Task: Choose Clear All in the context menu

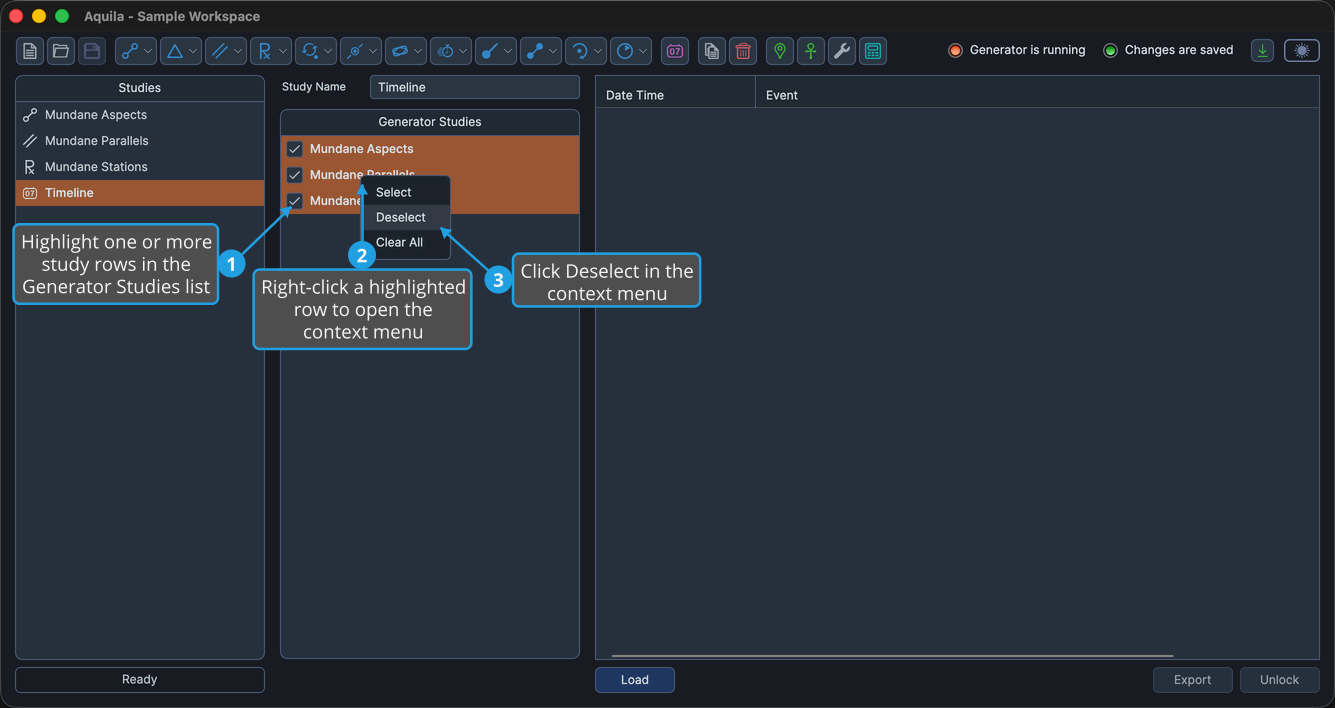Action: coord(406,242)
